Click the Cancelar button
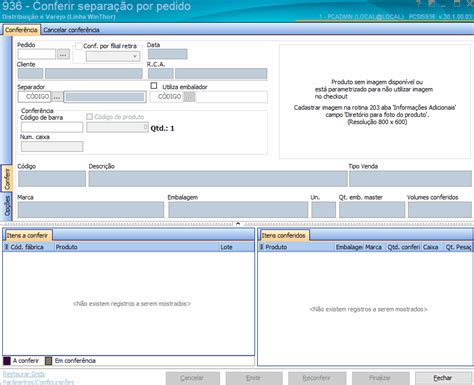The image size is (474, 385). coord(192,378)
